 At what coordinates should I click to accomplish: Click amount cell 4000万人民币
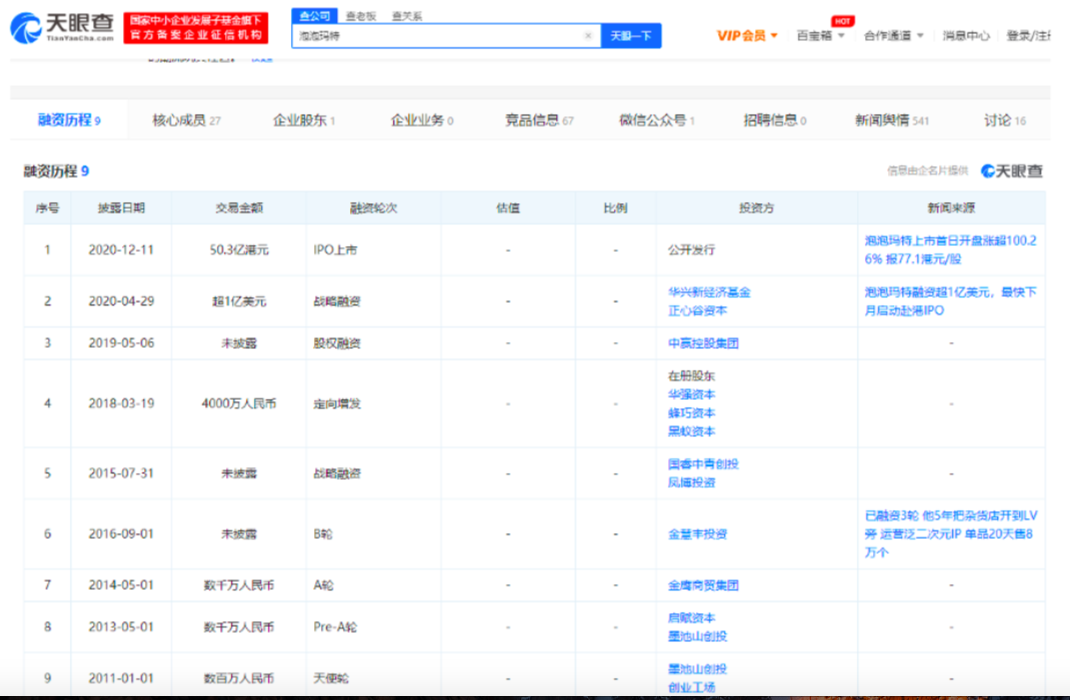tap(239, 403)
